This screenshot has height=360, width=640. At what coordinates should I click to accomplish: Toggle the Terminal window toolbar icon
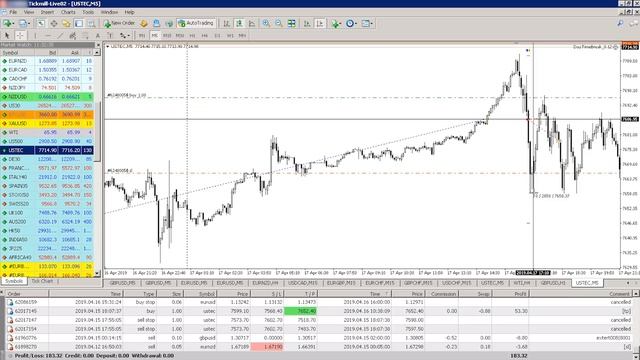(78, 24)
